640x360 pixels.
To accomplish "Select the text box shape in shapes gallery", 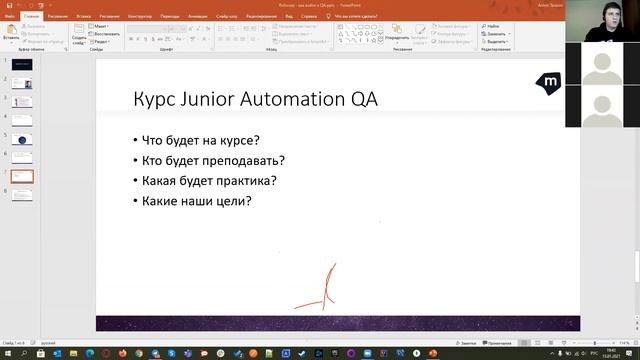I will point(340,27).
